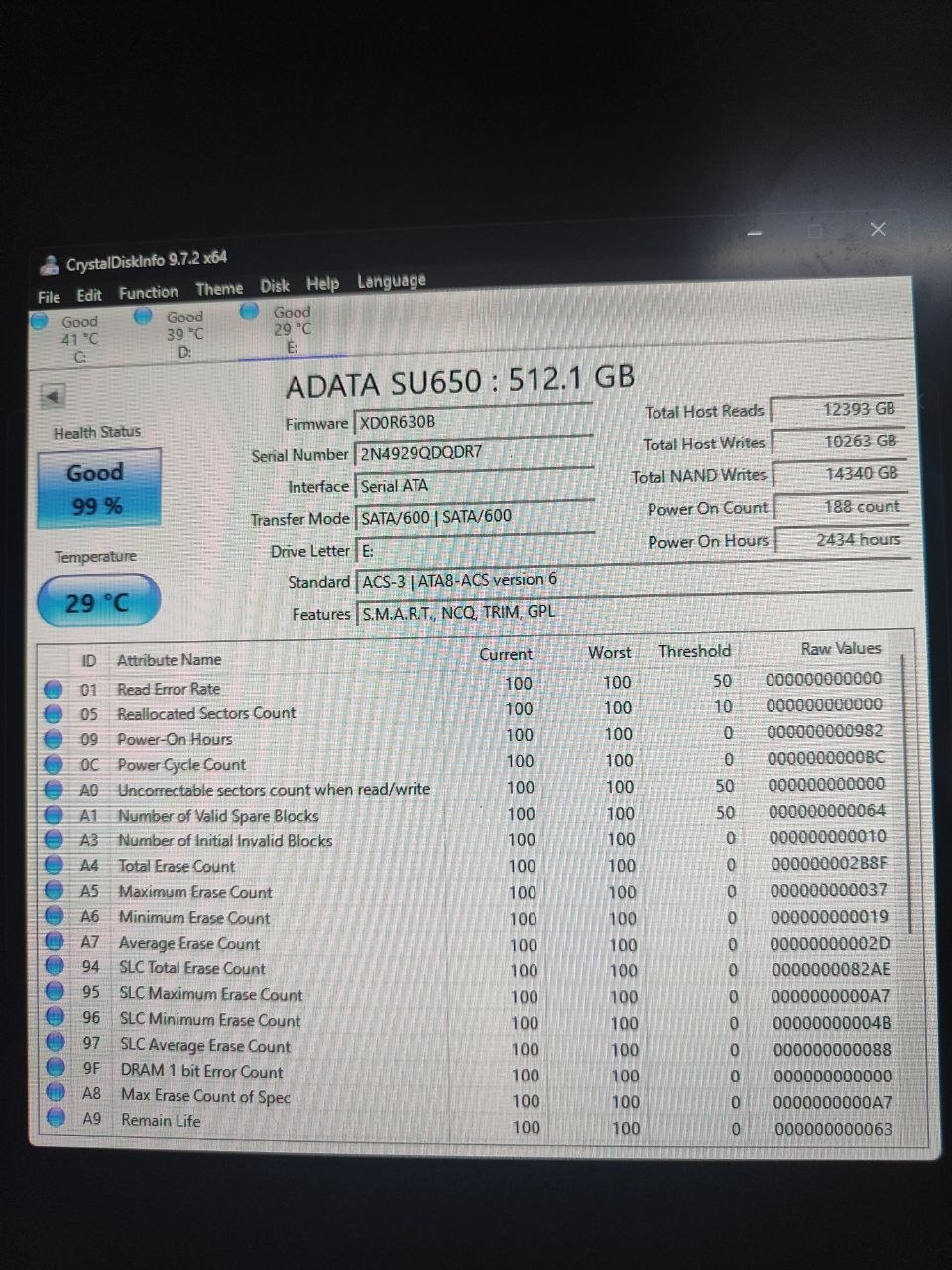The width and height of the screenshot is (952, 1270).
Task: Click status dot for Read Error Rate
Action: [55, 688]
